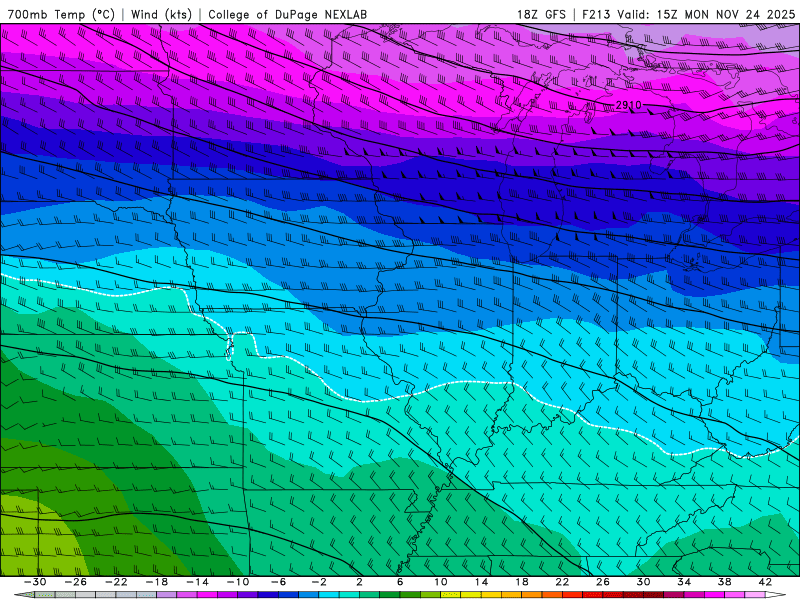
Task: Click the -14 color scale label
Action: point(197,582)
